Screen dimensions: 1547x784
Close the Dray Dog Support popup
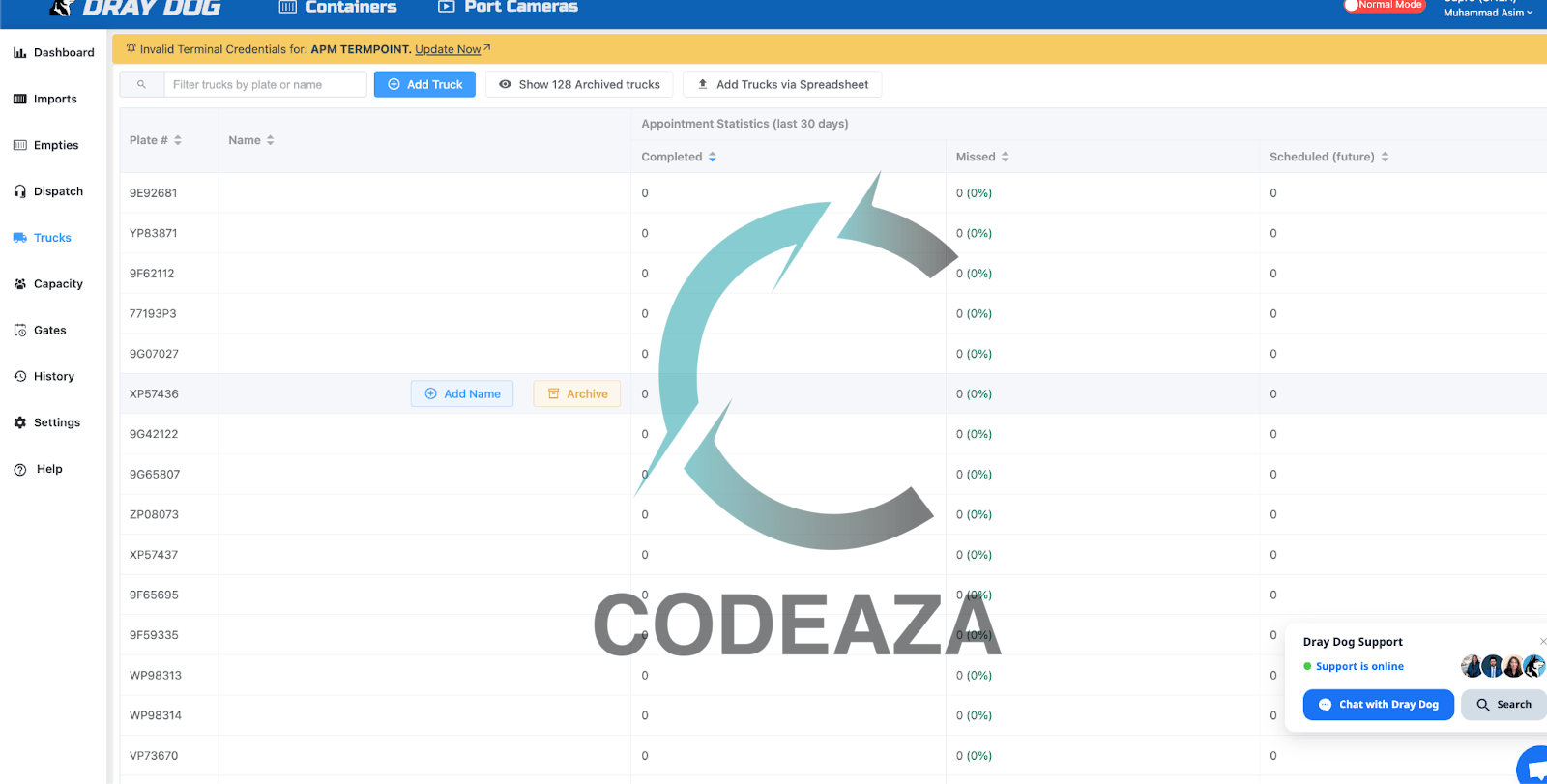[1542, 641]
